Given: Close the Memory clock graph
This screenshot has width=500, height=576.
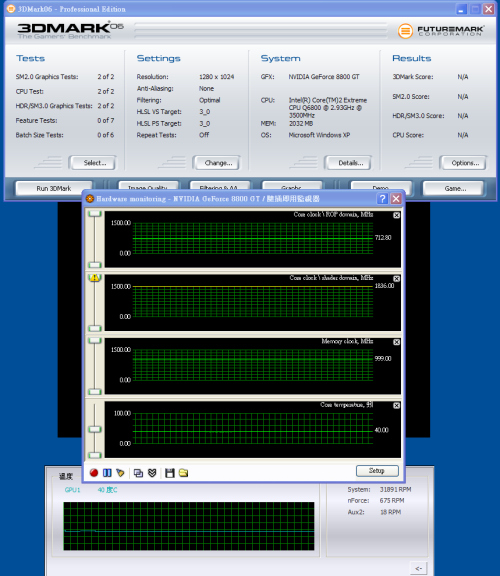Looking at the screenshot, I should tap(396, 342).
